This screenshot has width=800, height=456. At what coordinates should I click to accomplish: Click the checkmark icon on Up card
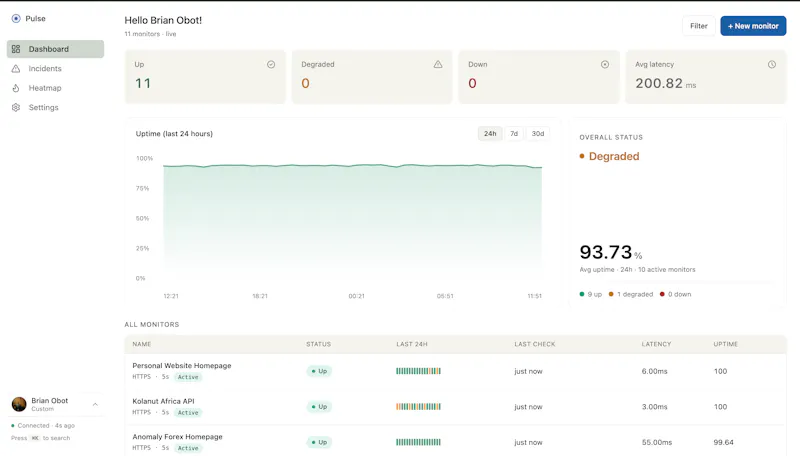tap(271, 64)
